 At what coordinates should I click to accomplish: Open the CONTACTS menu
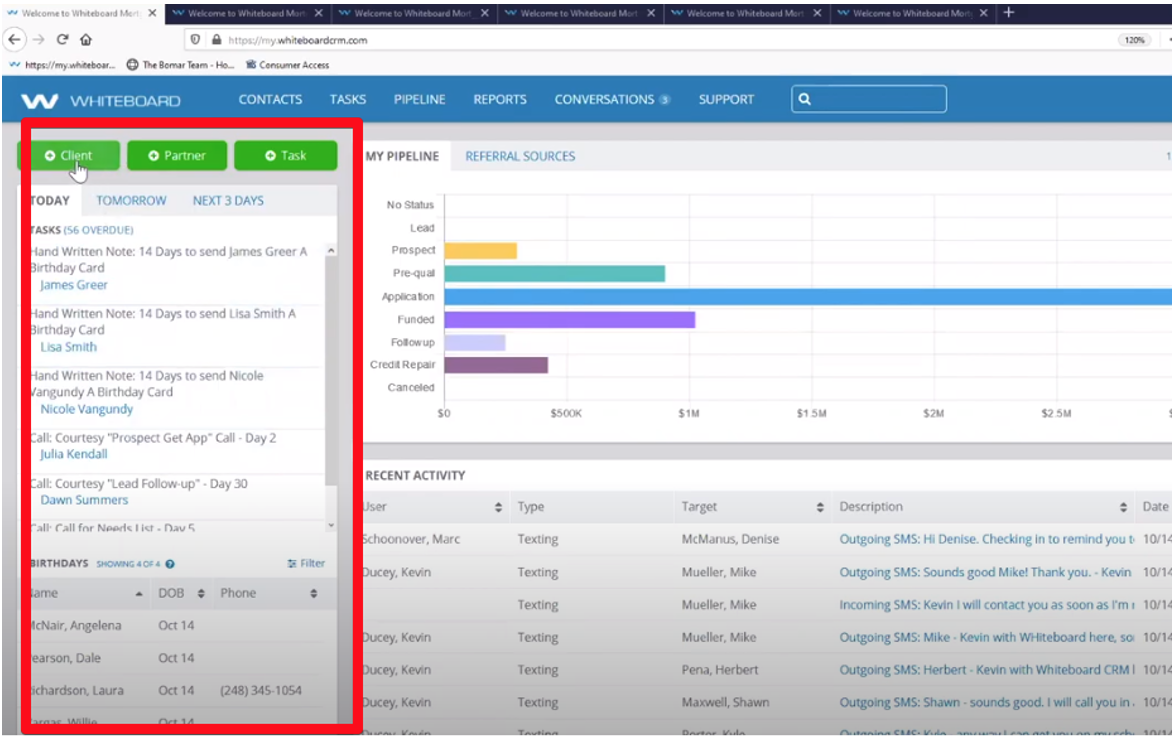point(271,99)
